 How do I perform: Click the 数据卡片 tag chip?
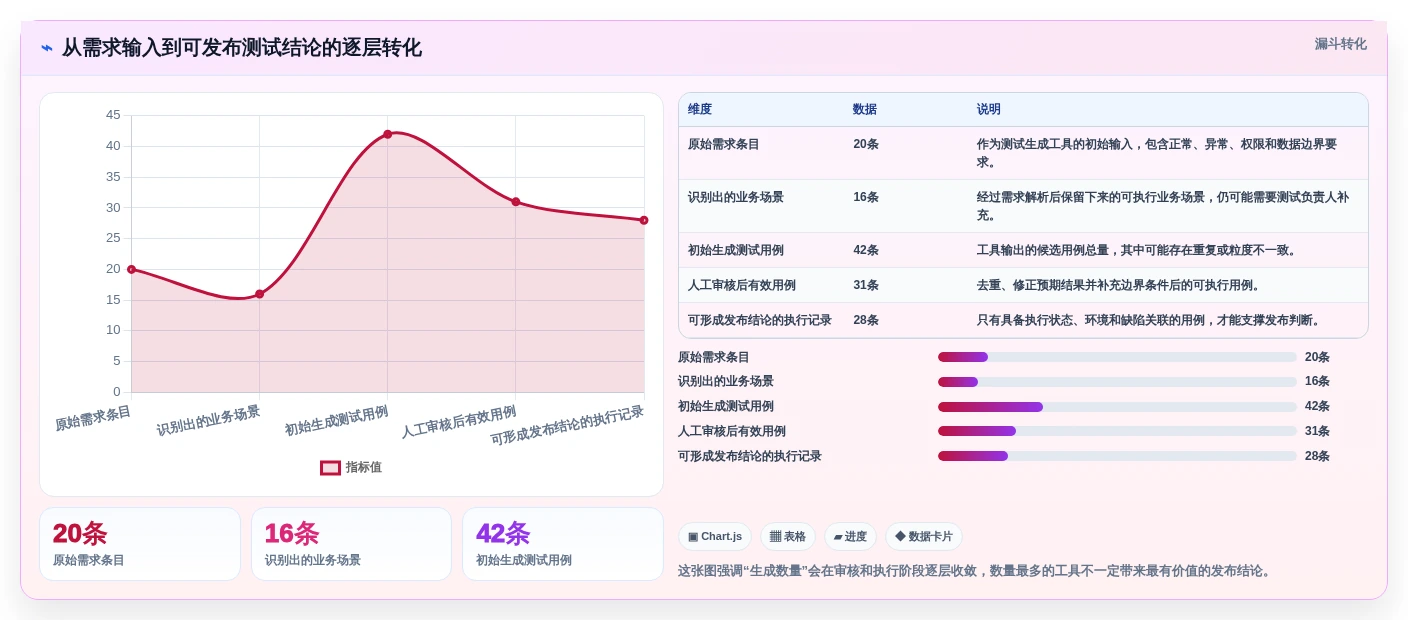tap(924, 537)
